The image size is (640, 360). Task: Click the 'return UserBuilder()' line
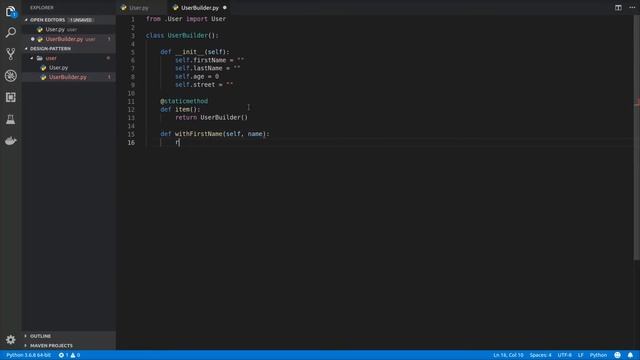click(211, 118)
